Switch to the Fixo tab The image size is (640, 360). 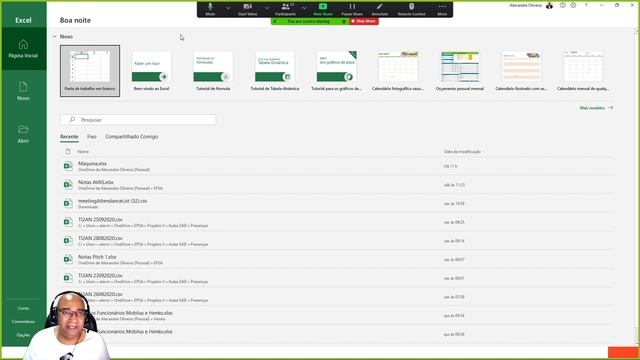click(x=91, y=137)
